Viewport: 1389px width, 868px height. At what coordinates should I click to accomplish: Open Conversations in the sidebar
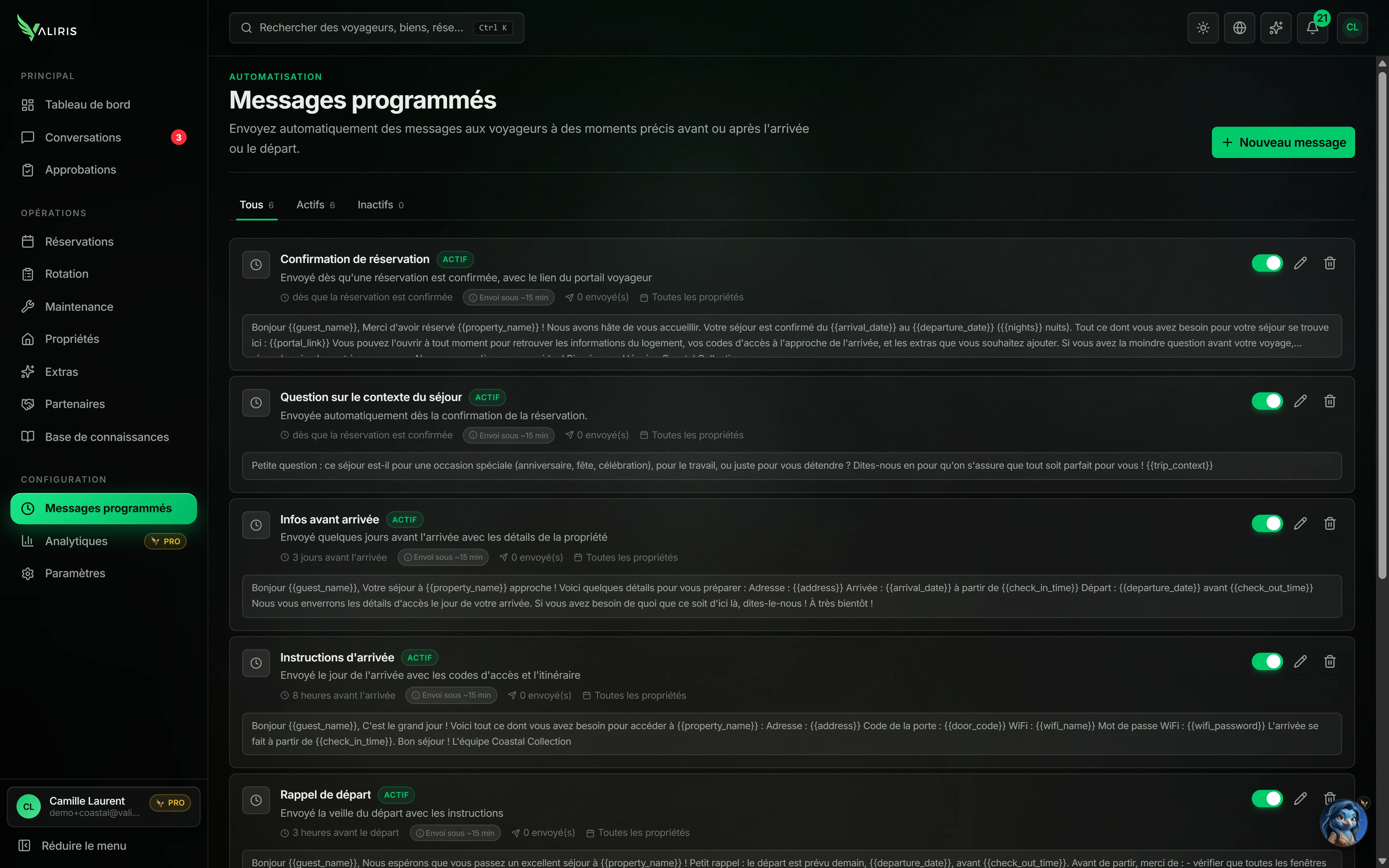[104, 137]
